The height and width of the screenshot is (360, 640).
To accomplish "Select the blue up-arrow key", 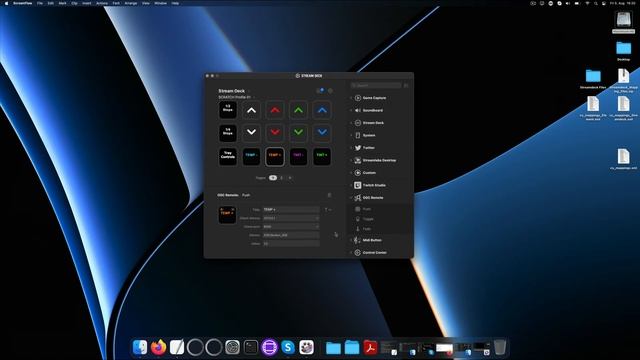I will click(x=322, y=110).
